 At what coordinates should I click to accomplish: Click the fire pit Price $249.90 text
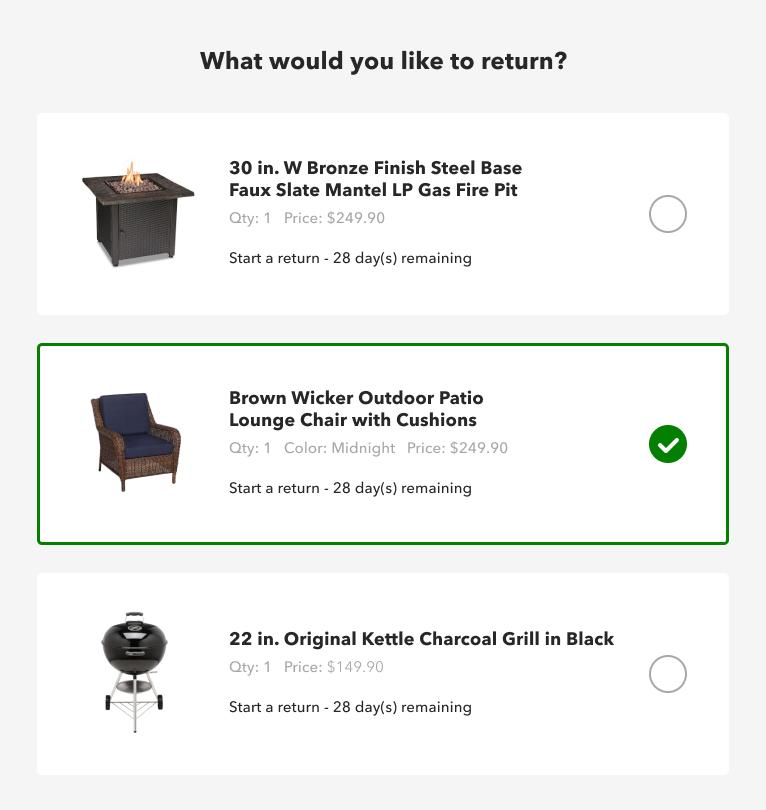pyautogui.click(x=334, y=218)
